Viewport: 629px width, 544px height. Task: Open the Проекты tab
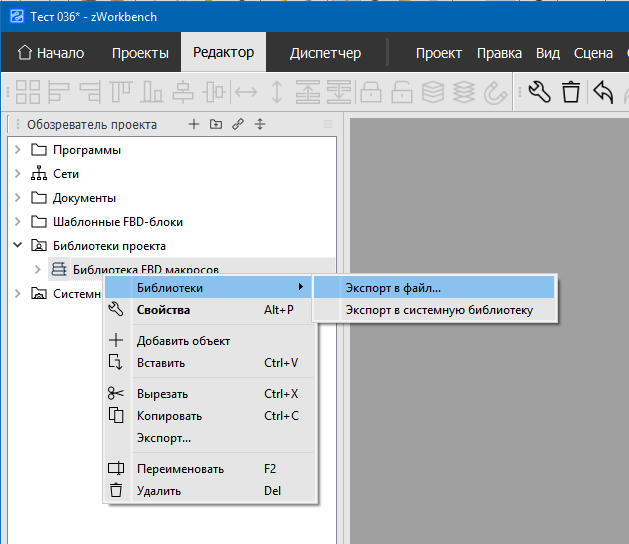140,53
